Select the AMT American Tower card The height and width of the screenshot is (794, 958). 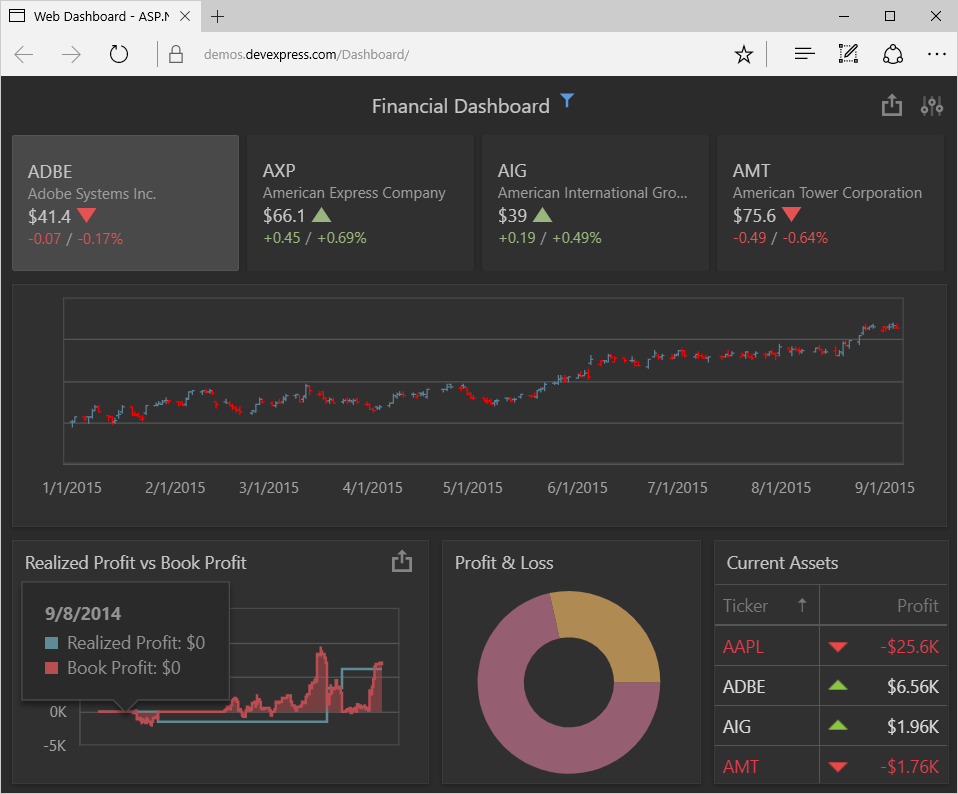pos(830,203)
